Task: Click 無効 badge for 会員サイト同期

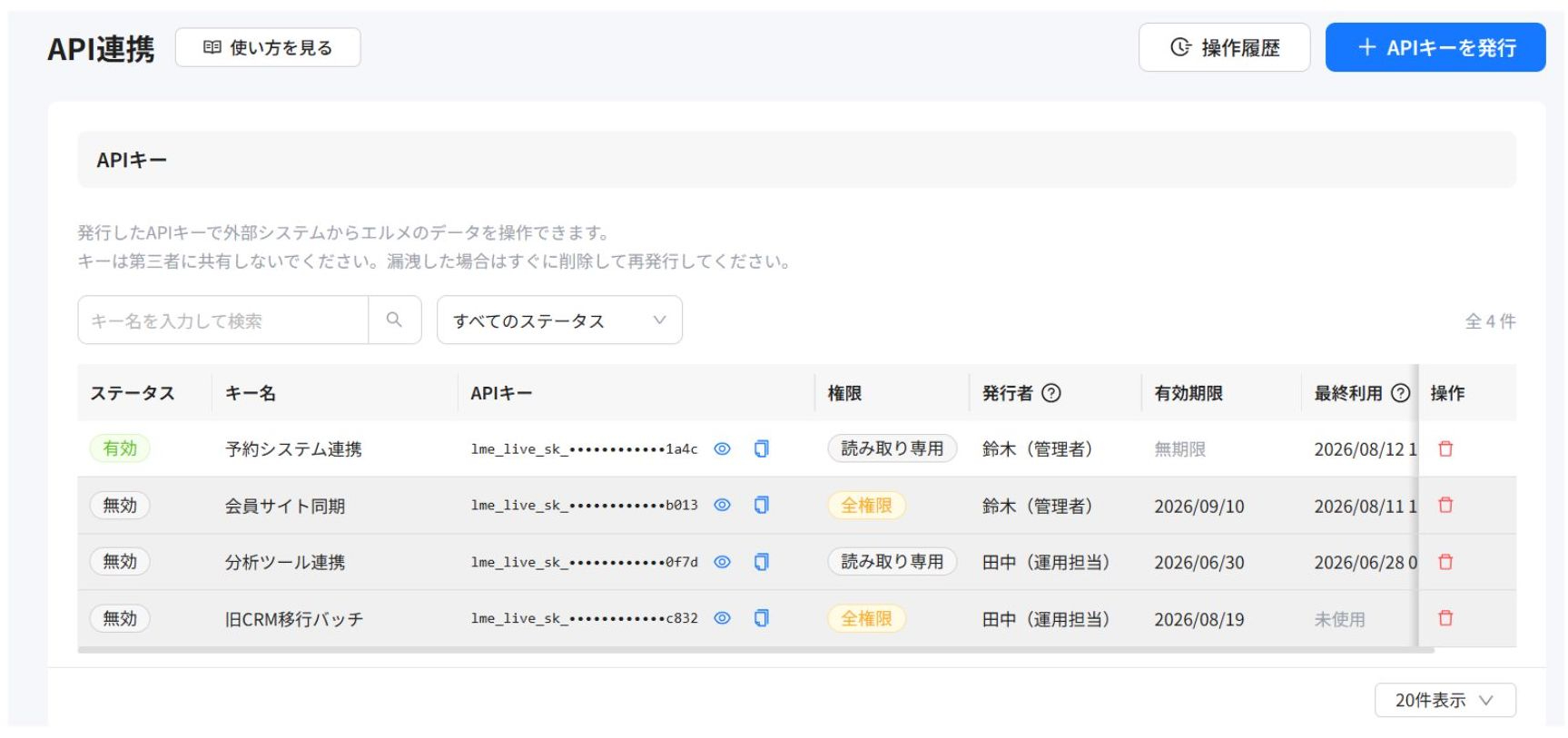Action: point(120,505)
